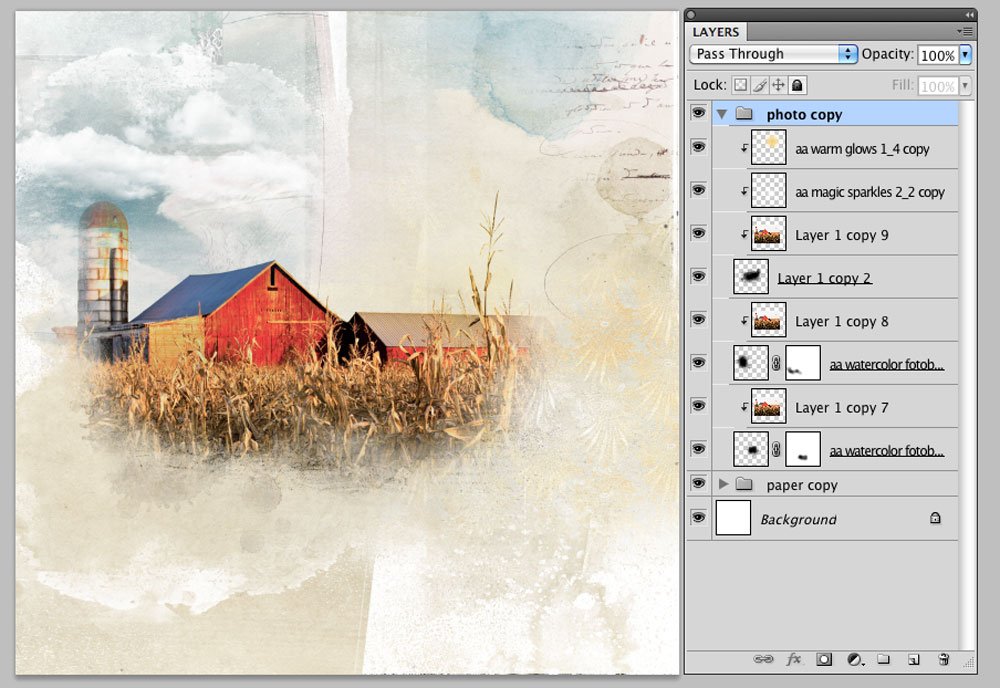
Task: Toggle the eye for Layer 1 copy 2
Action: click(699, 276)
